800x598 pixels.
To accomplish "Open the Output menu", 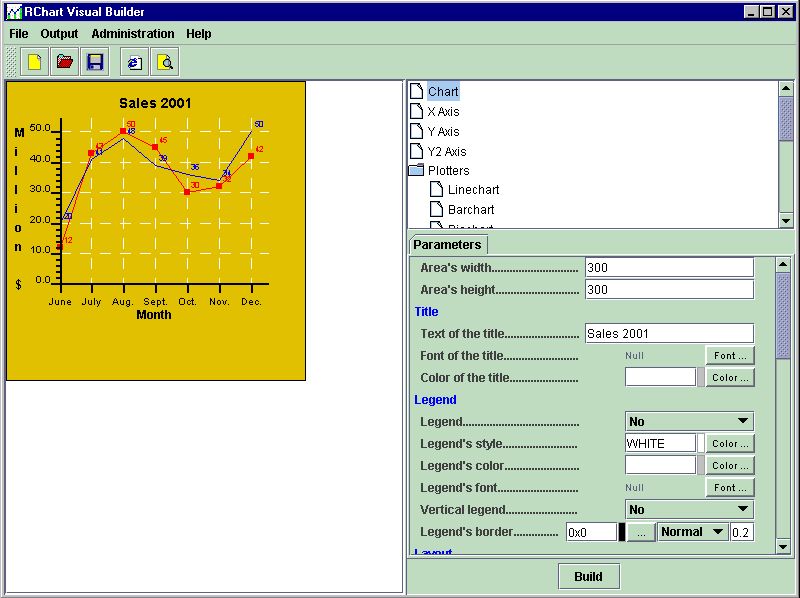I will click(59, 34).
